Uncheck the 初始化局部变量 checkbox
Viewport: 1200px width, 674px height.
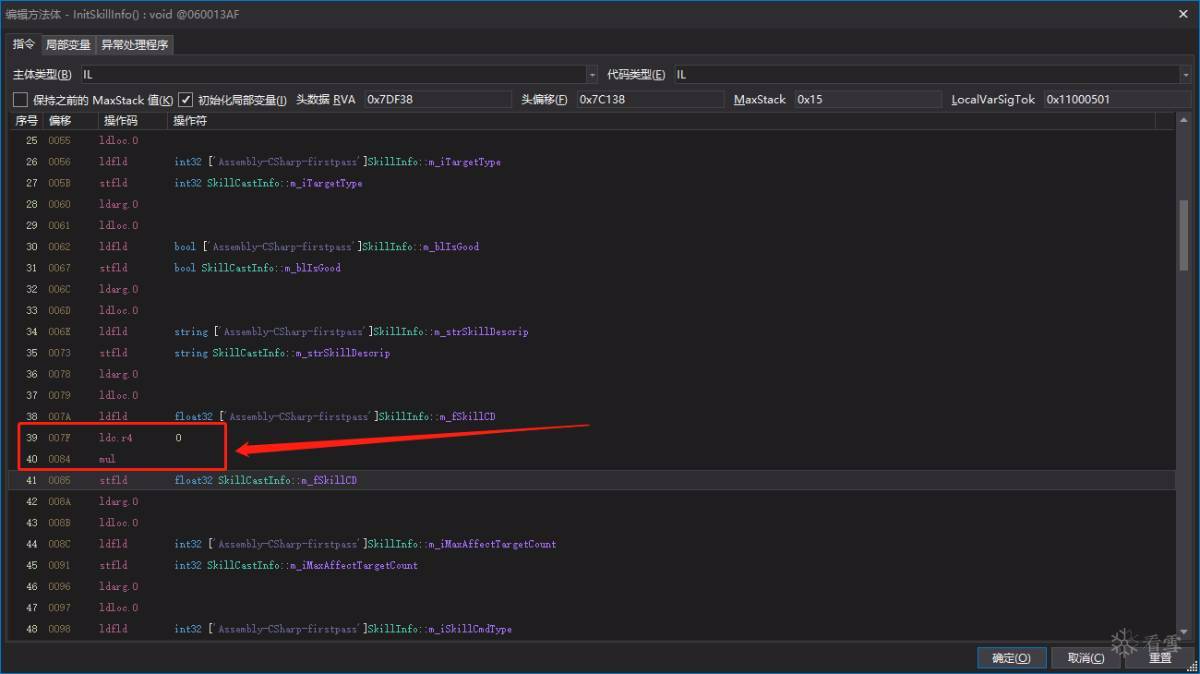pos(186,100)
